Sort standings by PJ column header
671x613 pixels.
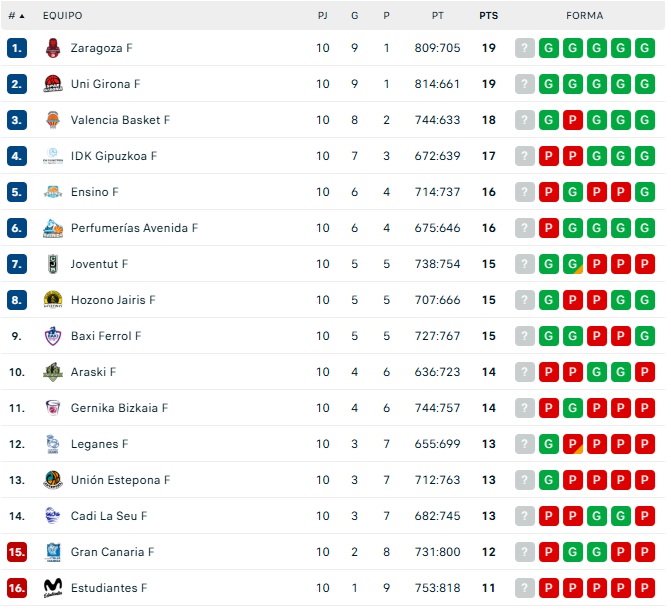[x=322, y=16]
